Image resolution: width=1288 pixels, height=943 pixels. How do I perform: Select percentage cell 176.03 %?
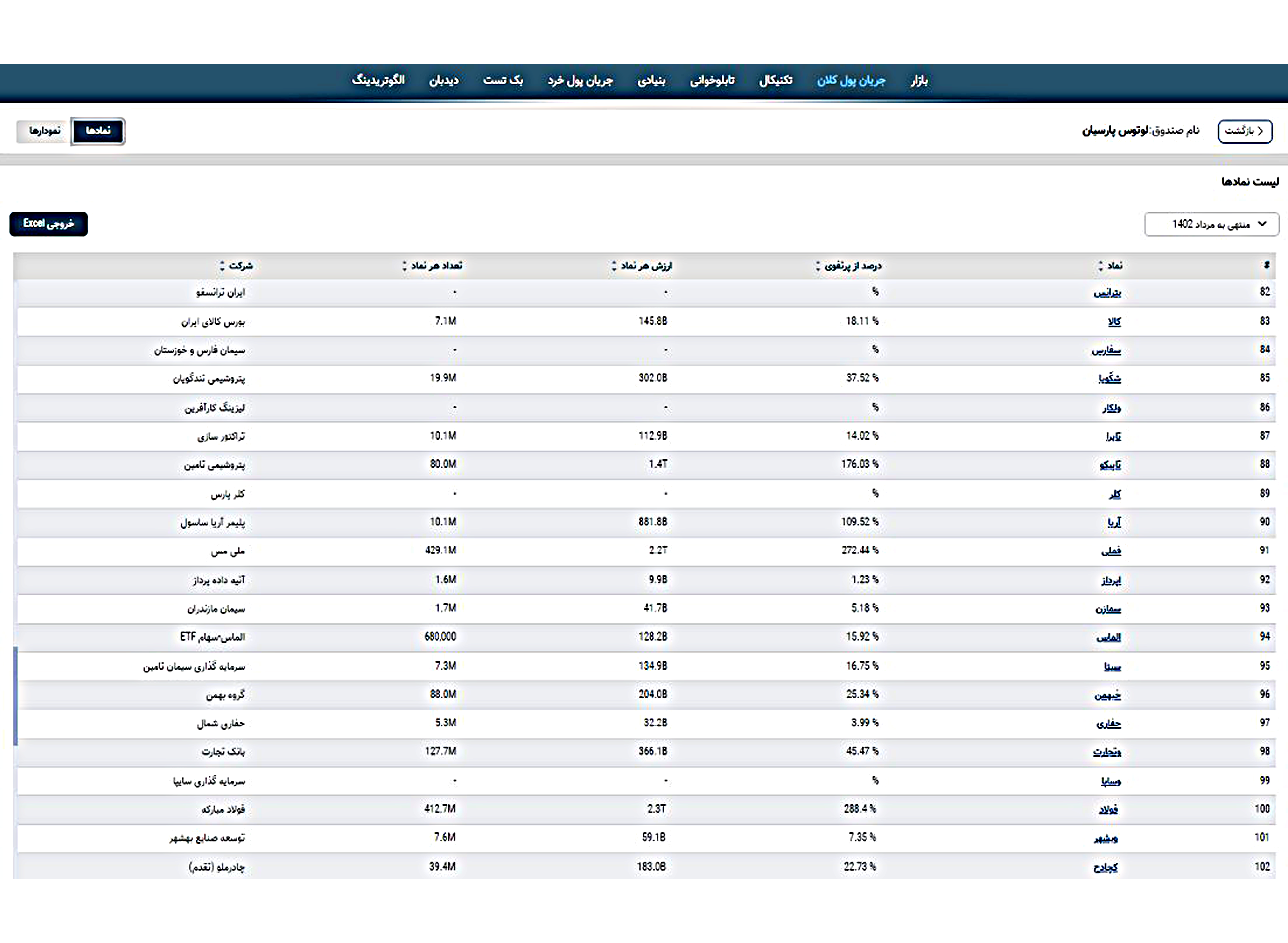click(860, 464)
